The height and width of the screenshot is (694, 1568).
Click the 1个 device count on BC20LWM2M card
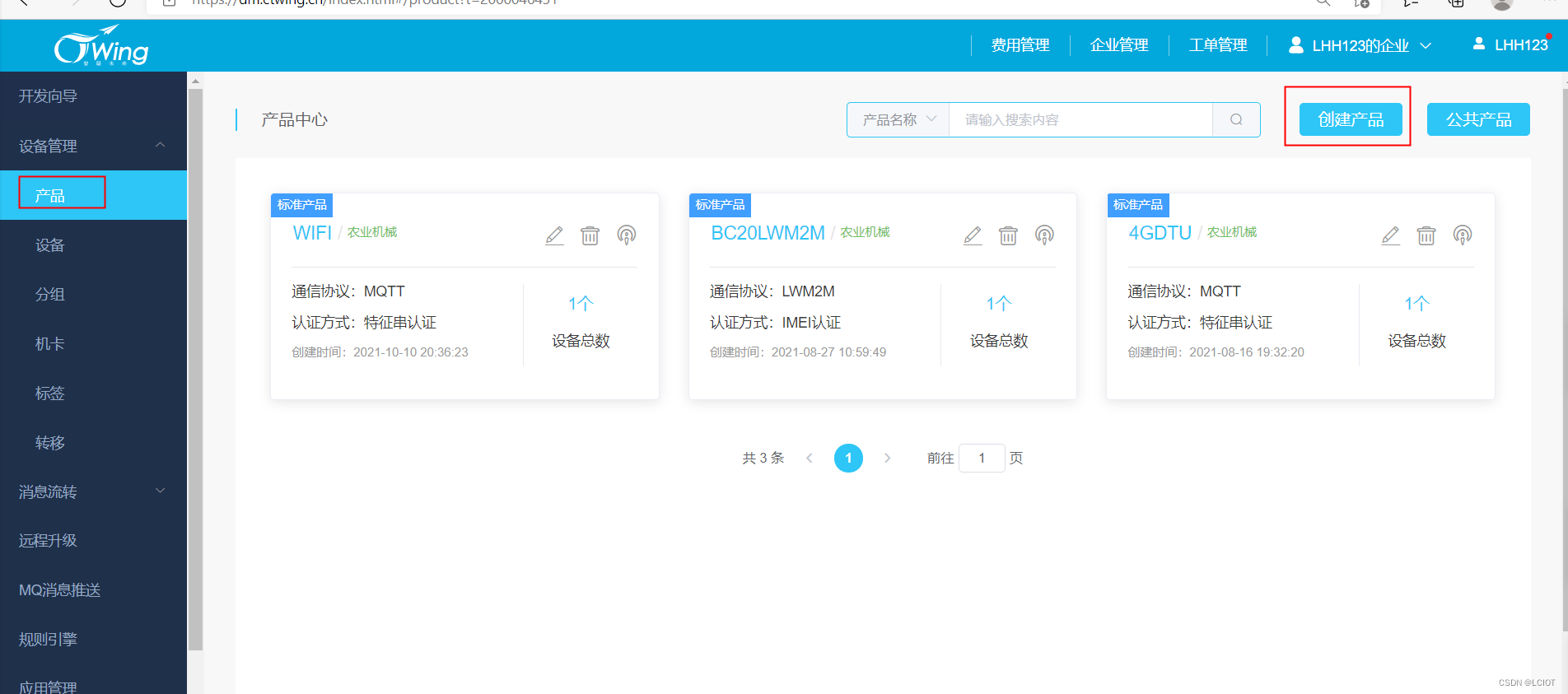(999, 304)
